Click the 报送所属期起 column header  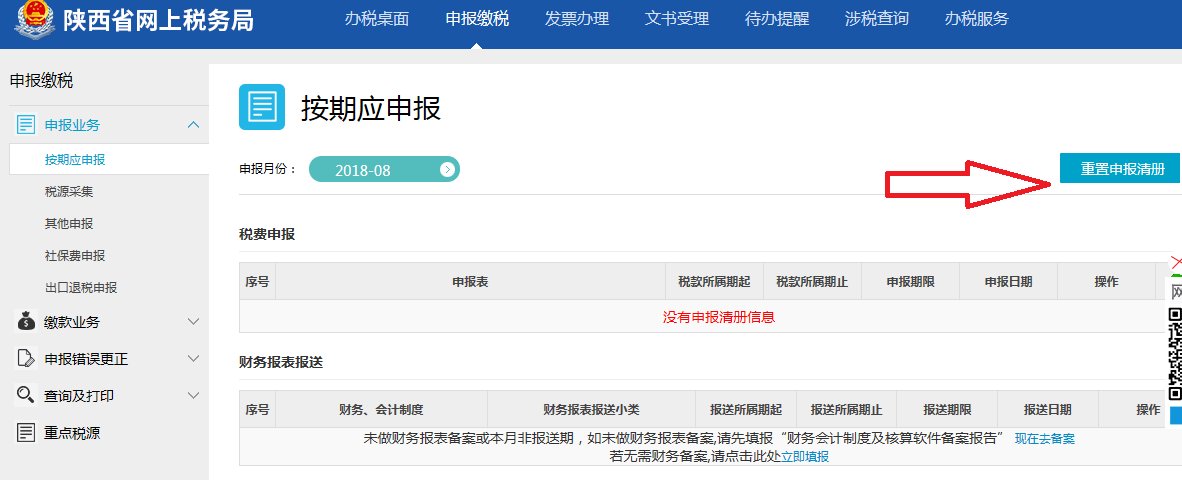746,410
